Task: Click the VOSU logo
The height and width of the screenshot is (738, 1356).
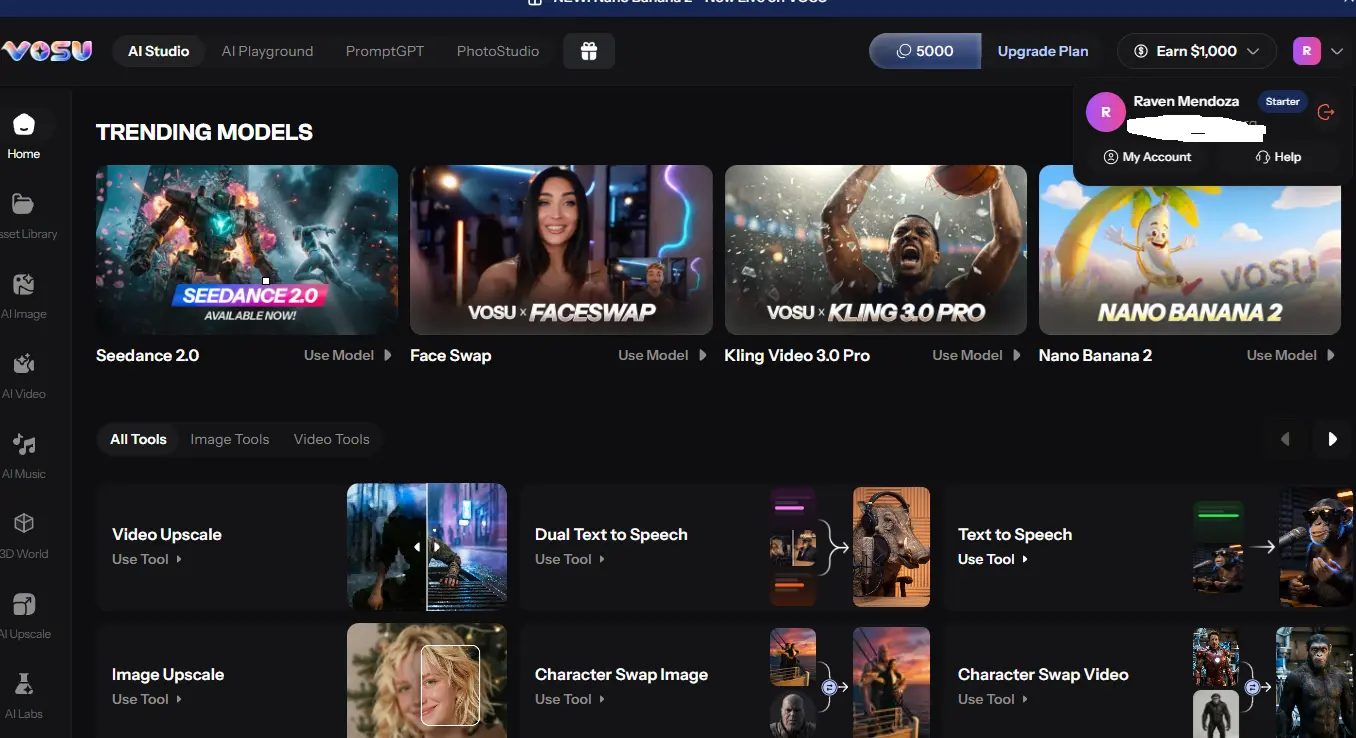Action: 46,51
